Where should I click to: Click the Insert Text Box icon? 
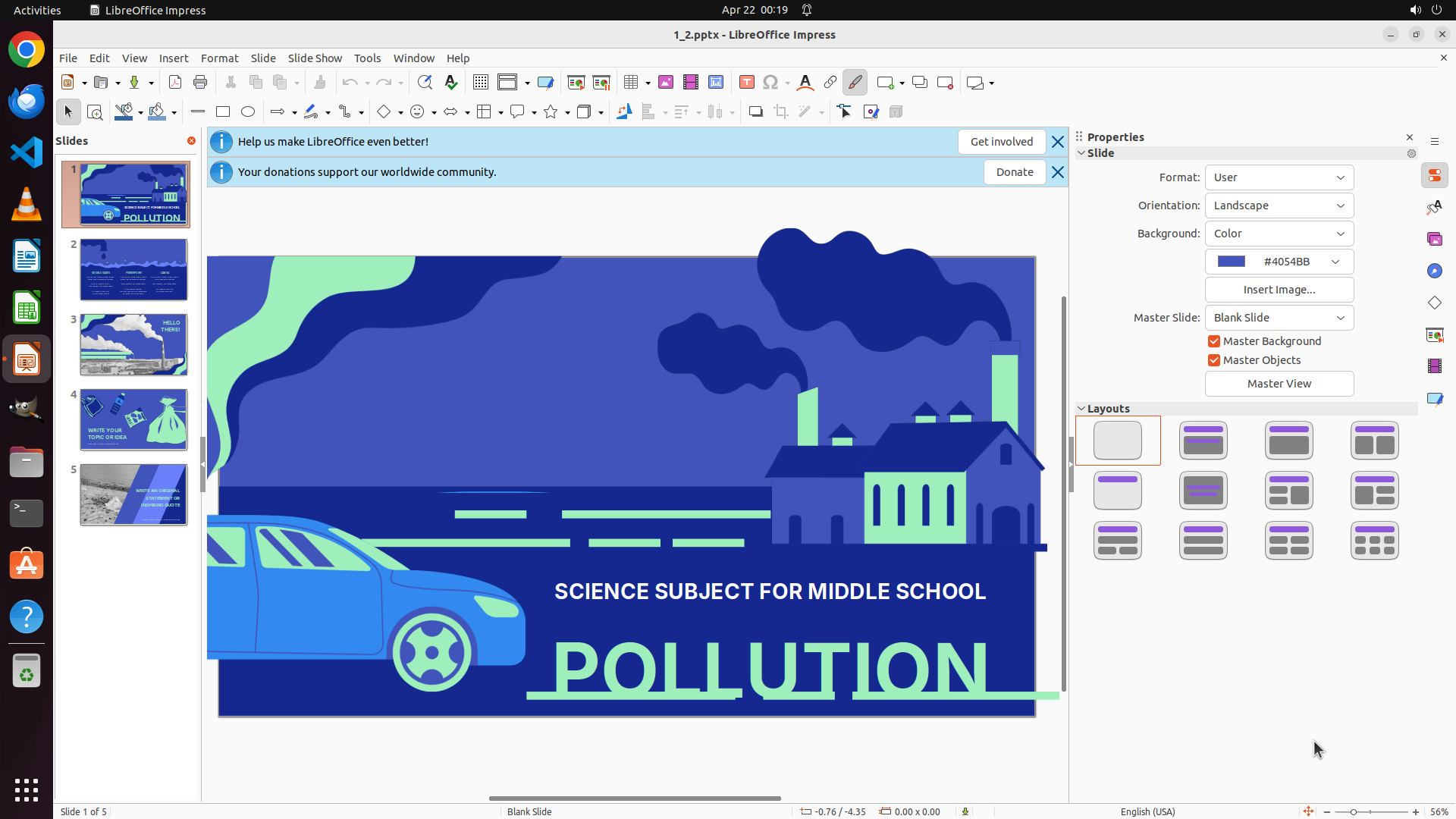point(747,83)
